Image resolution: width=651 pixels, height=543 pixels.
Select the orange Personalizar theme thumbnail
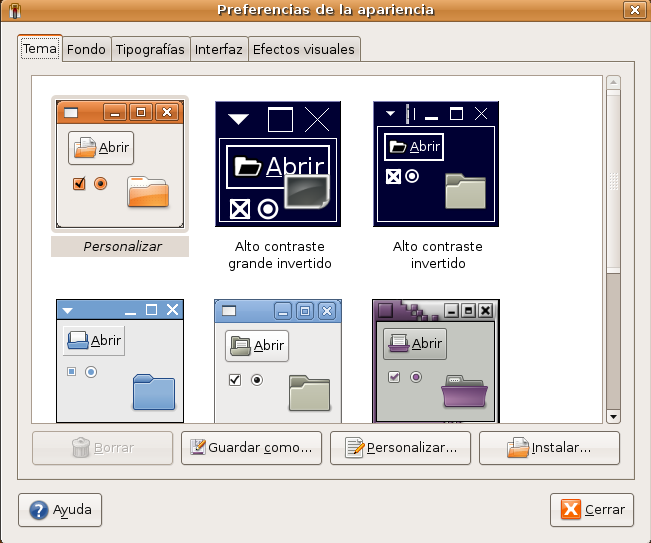pos(120,165)
